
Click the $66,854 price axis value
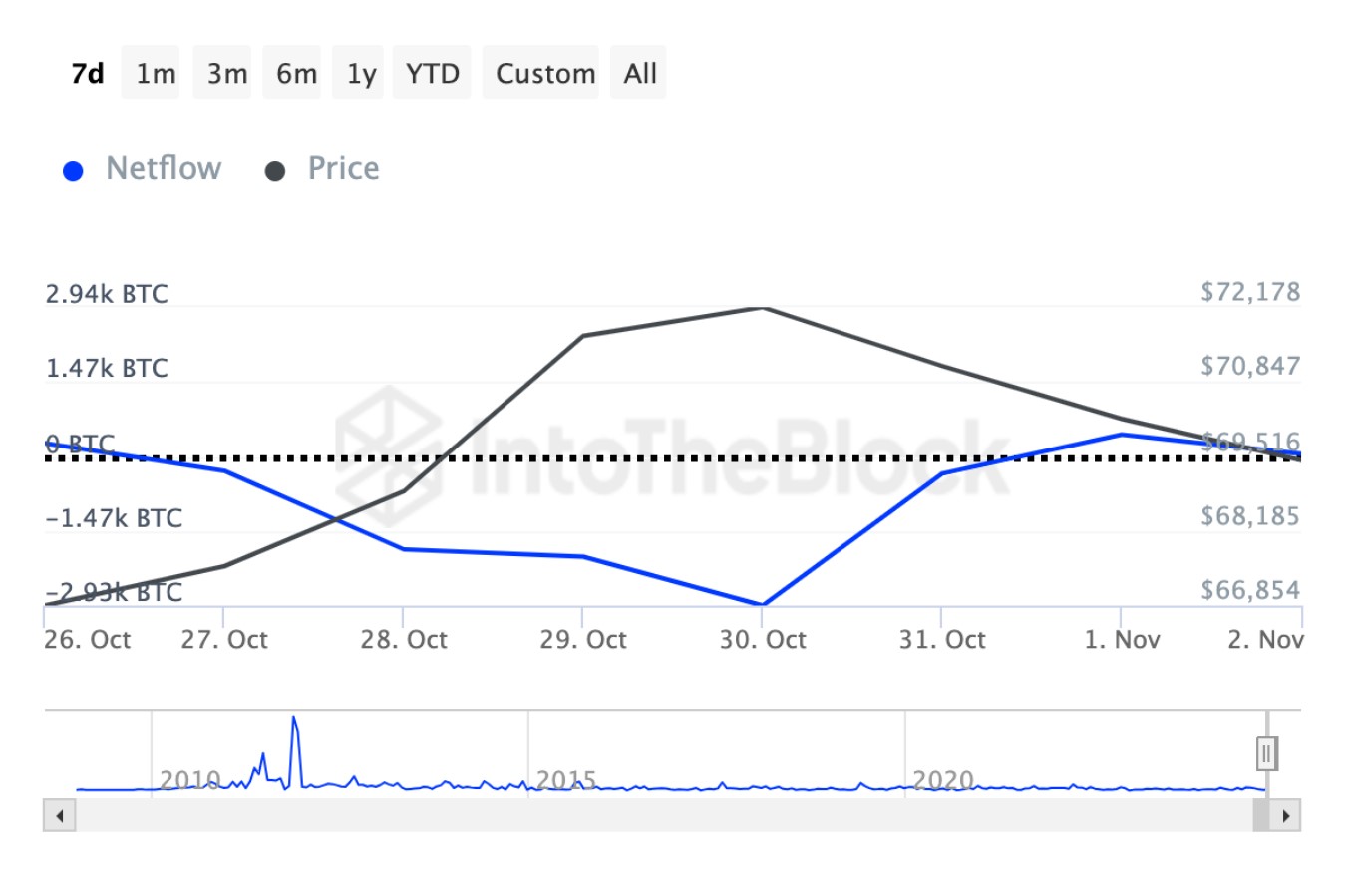tap(1250, 590)
